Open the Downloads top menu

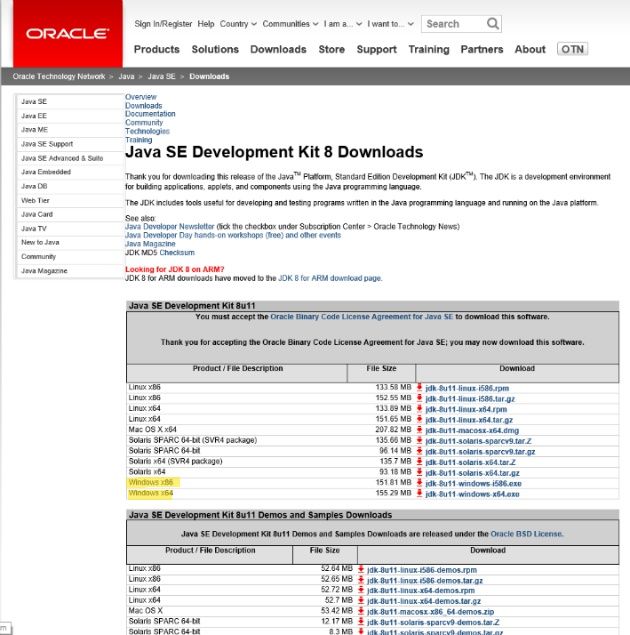(278, 49)
